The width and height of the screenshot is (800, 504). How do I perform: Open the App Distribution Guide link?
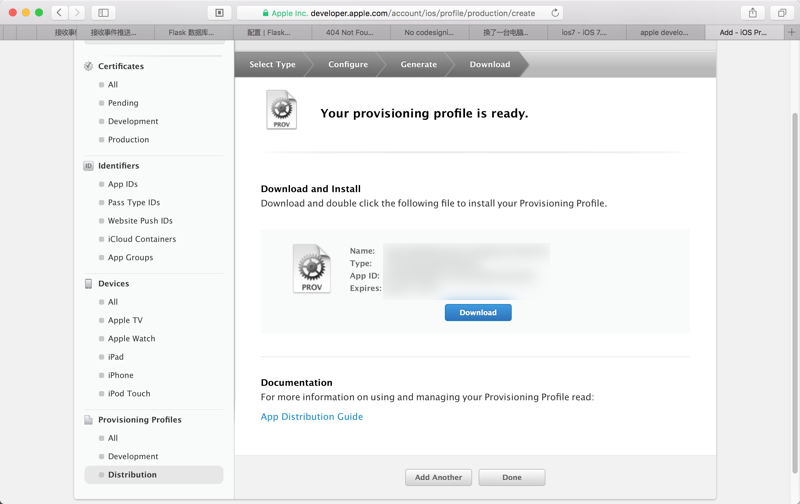tap(312, 417)
